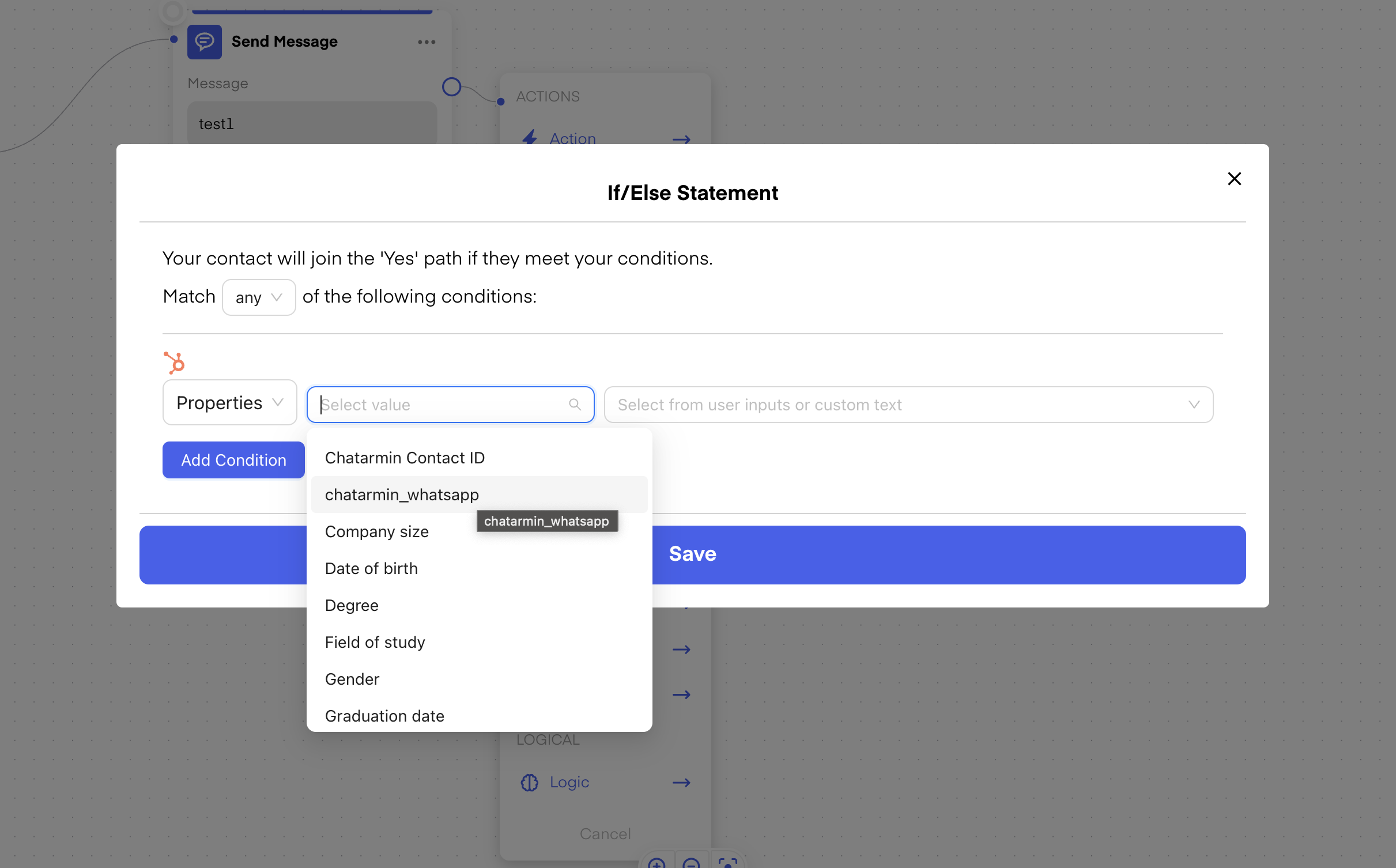Screen dimensions: 1396x868
Task: Click the zoom out canvas icon
Action: [x=691, y=863]
